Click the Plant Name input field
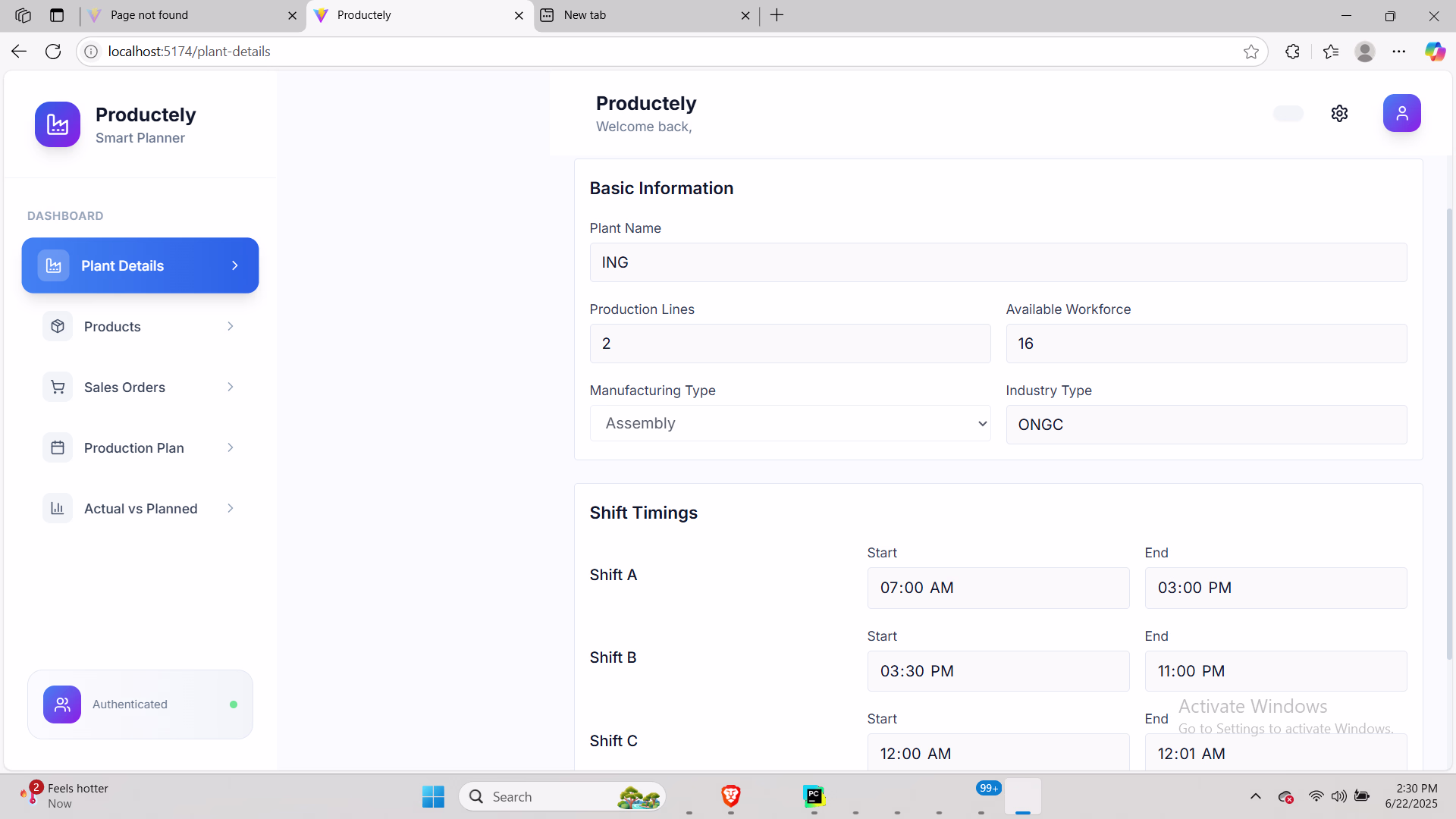1456x819 pixels. 997,262
